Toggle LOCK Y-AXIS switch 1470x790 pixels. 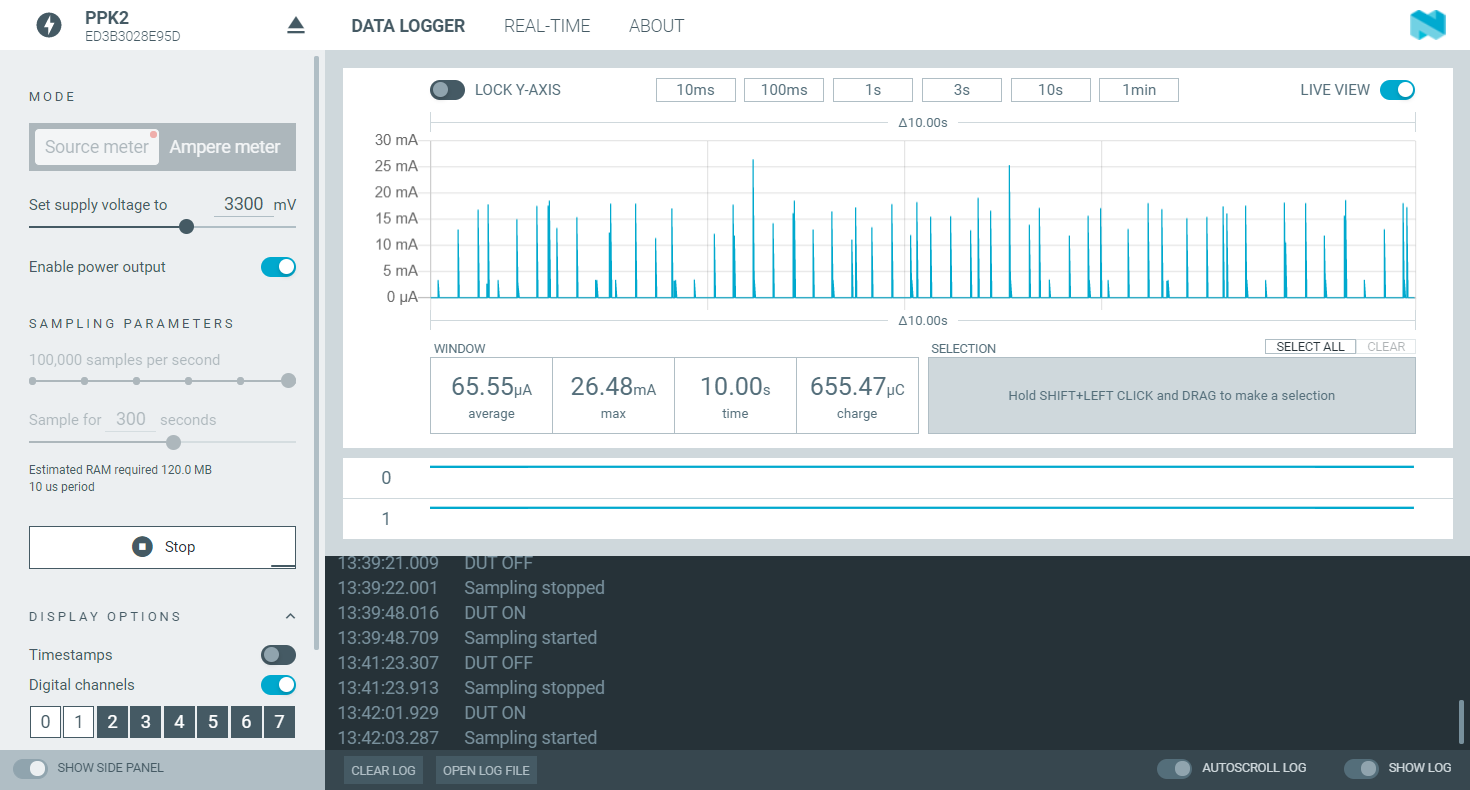pos(447,90)
